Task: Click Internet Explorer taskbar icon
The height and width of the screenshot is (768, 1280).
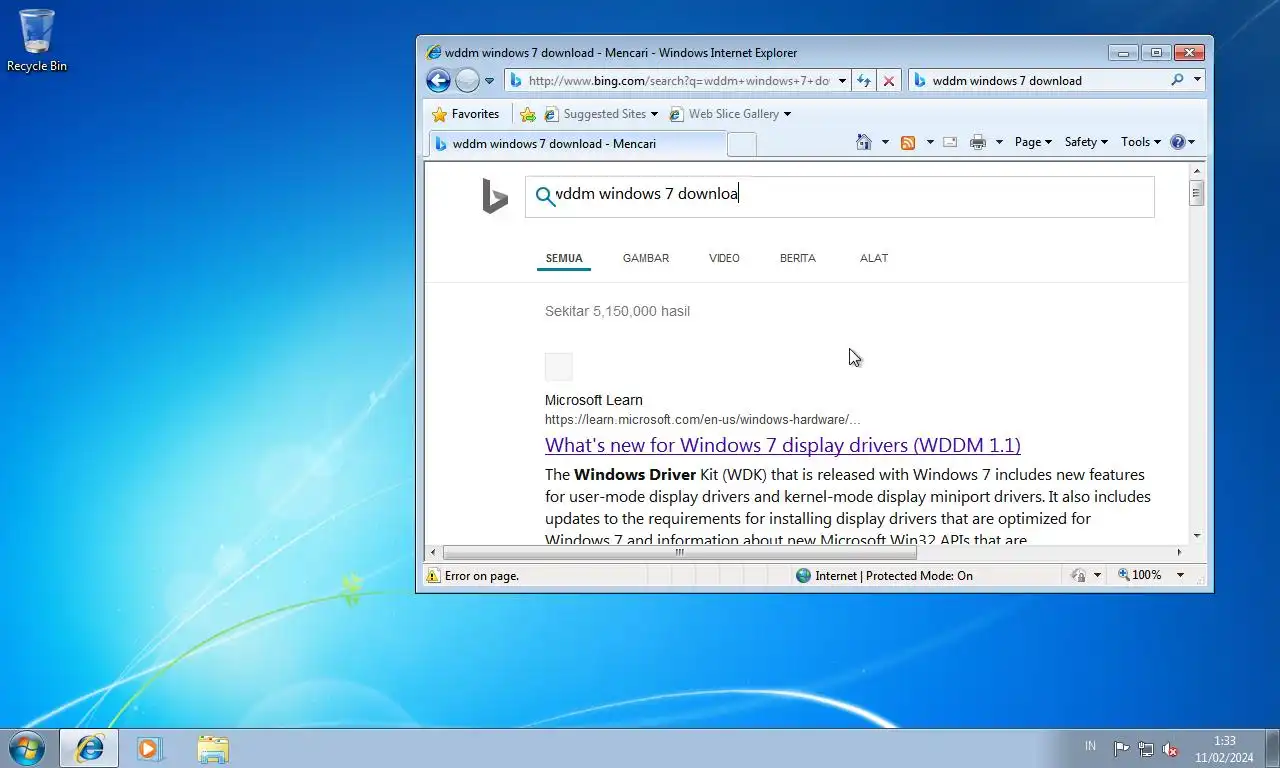Action: point(90,748)
